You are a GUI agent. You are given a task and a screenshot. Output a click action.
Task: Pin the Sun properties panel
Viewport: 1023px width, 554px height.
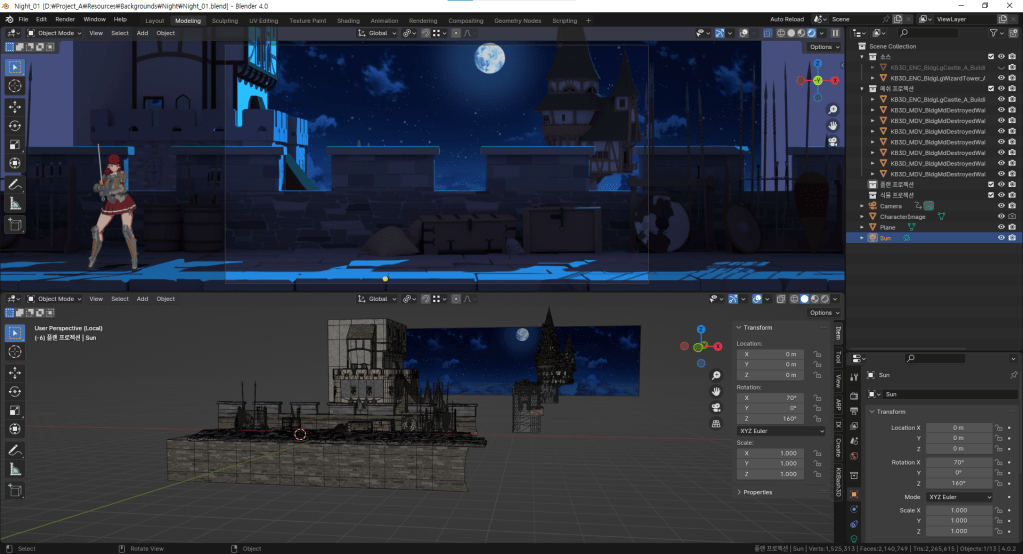pos(1013,375)
